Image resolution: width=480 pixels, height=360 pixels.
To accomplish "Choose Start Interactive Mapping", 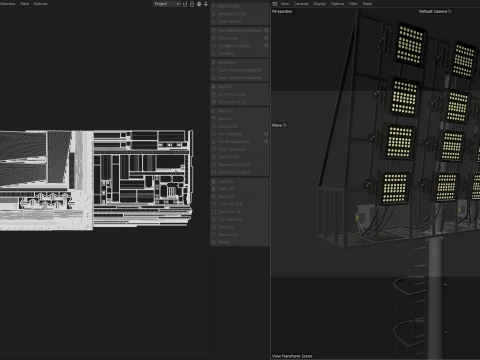I will click(240, 70).
